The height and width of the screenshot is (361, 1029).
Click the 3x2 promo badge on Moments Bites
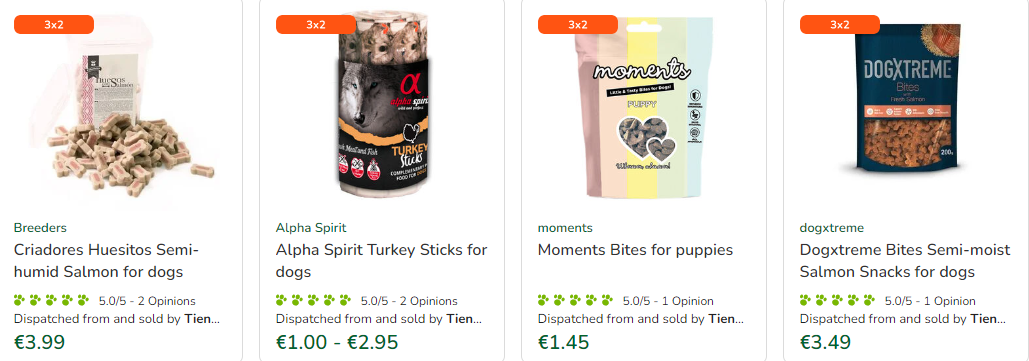(578, 25)
